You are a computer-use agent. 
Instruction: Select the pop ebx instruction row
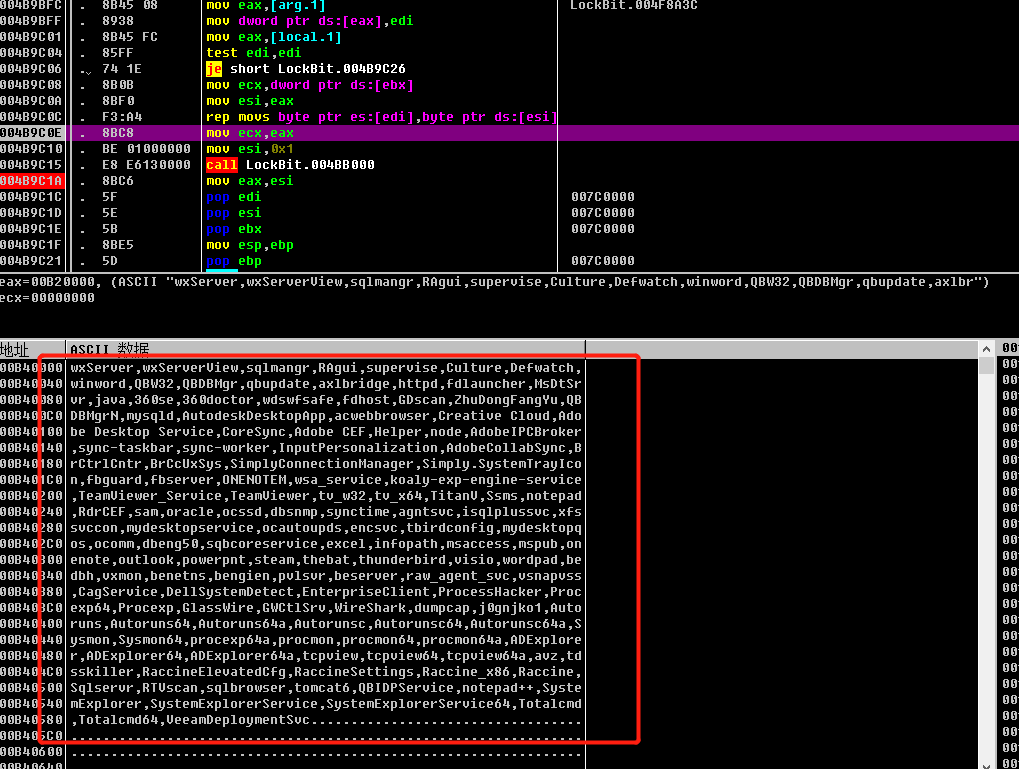point(233,229)
